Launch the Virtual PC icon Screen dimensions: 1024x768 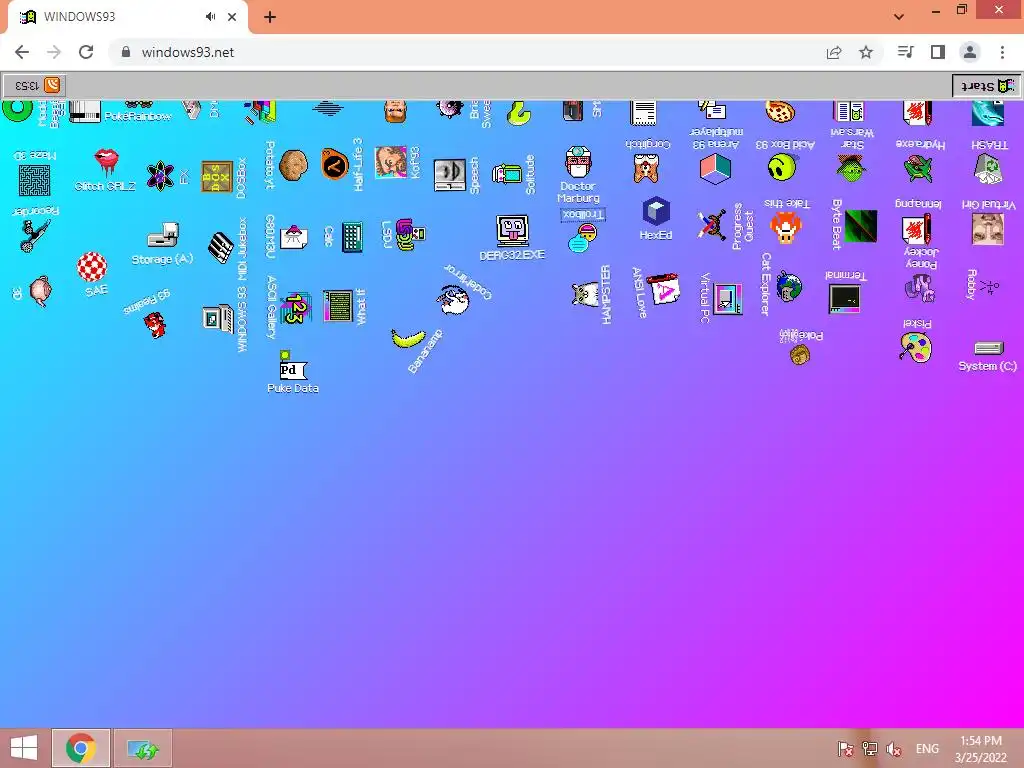728,300
